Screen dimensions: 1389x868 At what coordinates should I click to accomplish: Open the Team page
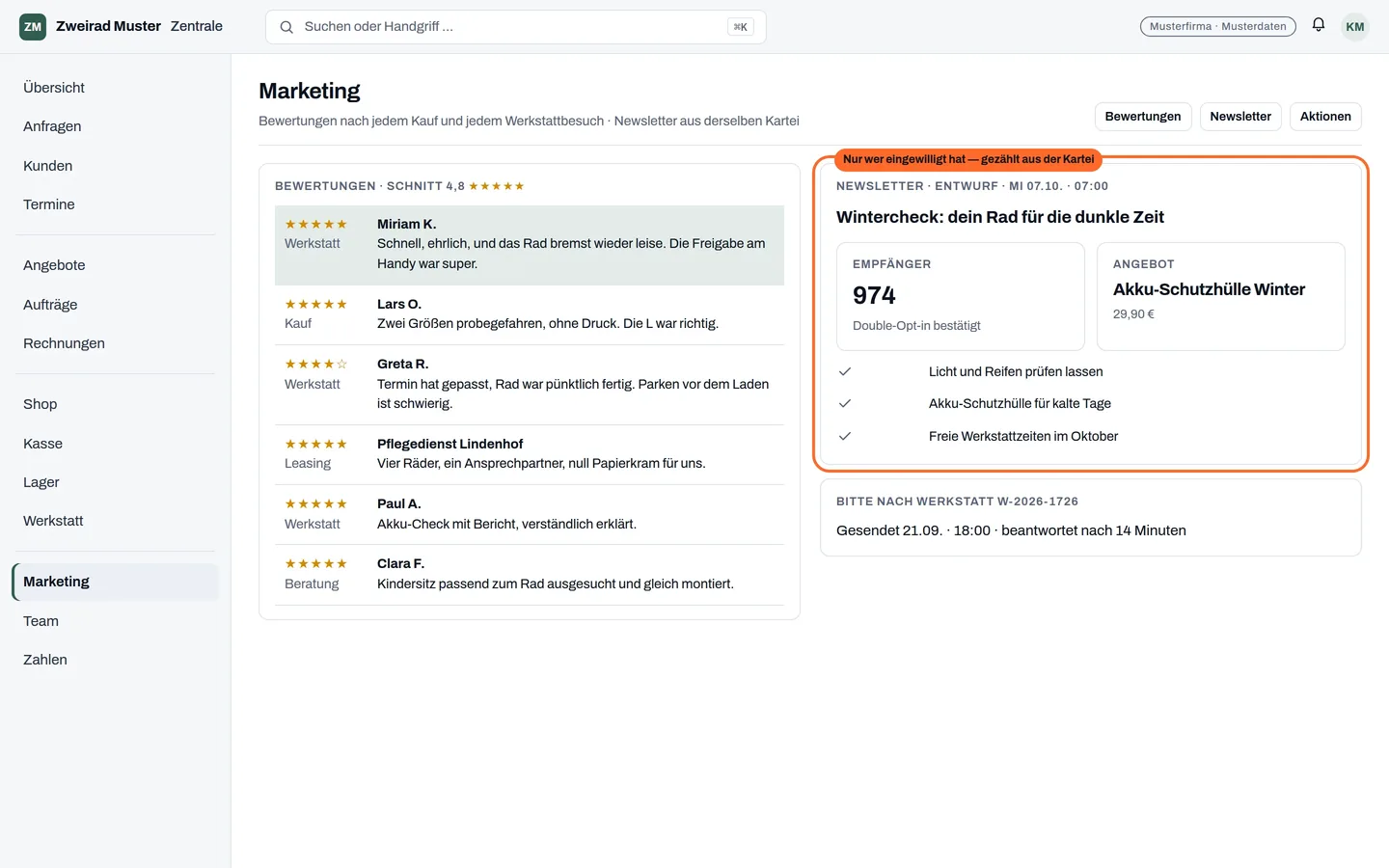[116, 621]
